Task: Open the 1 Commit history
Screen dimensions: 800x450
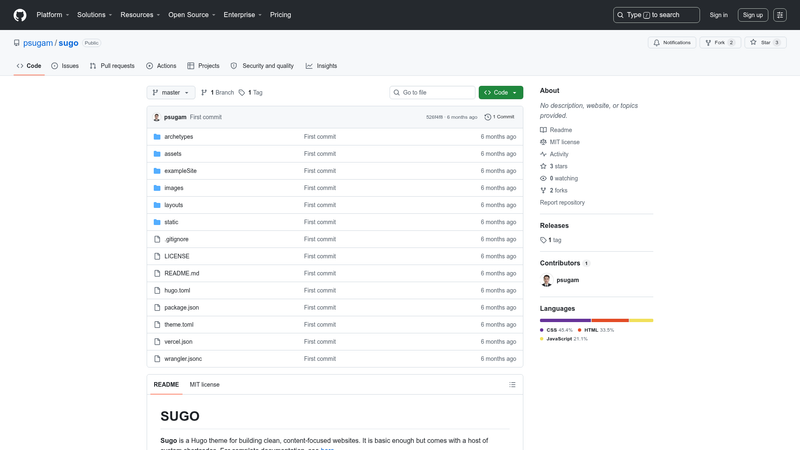Action: [499, 117]
